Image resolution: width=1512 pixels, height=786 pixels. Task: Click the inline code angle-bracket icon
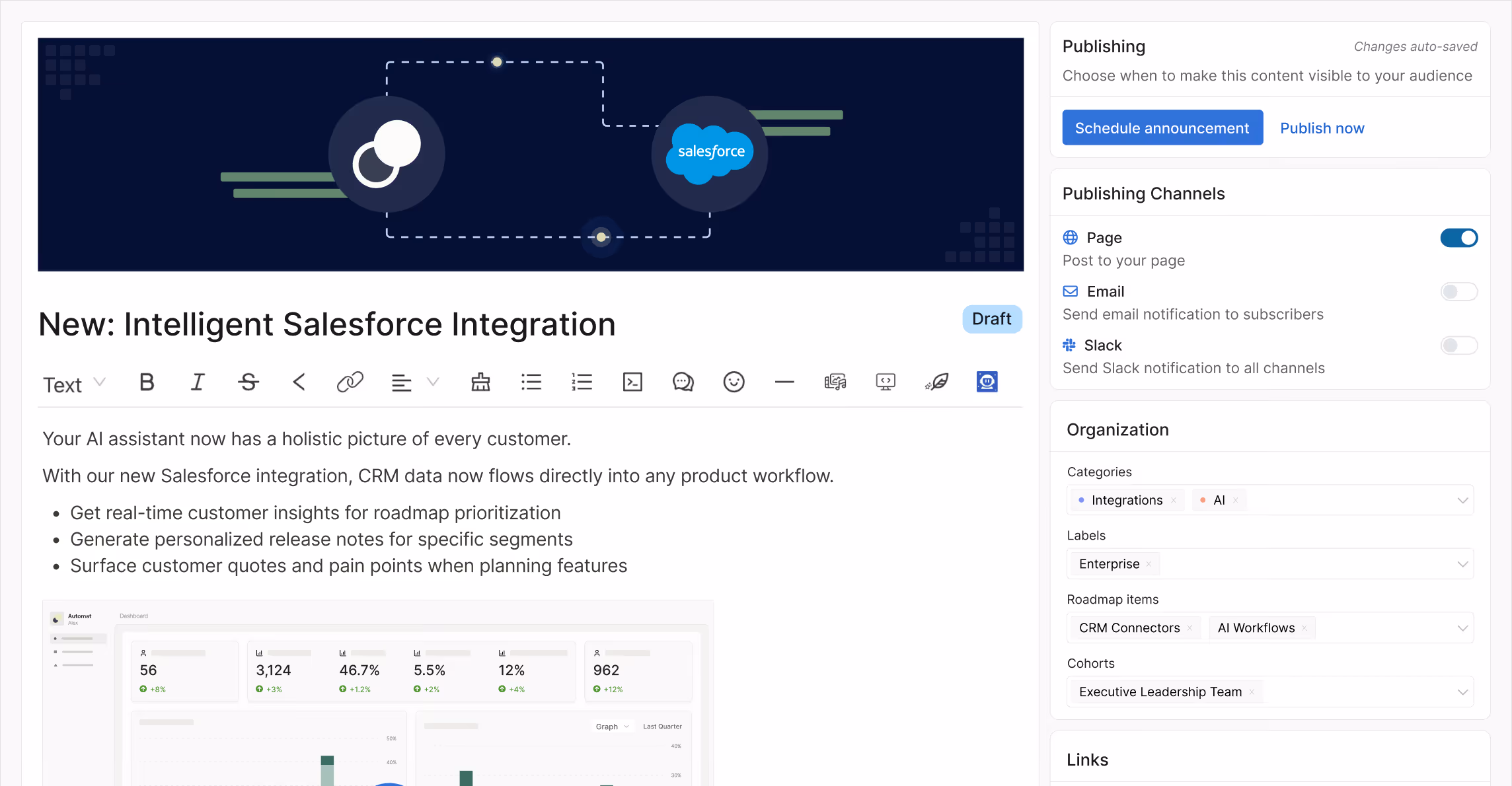299,382
